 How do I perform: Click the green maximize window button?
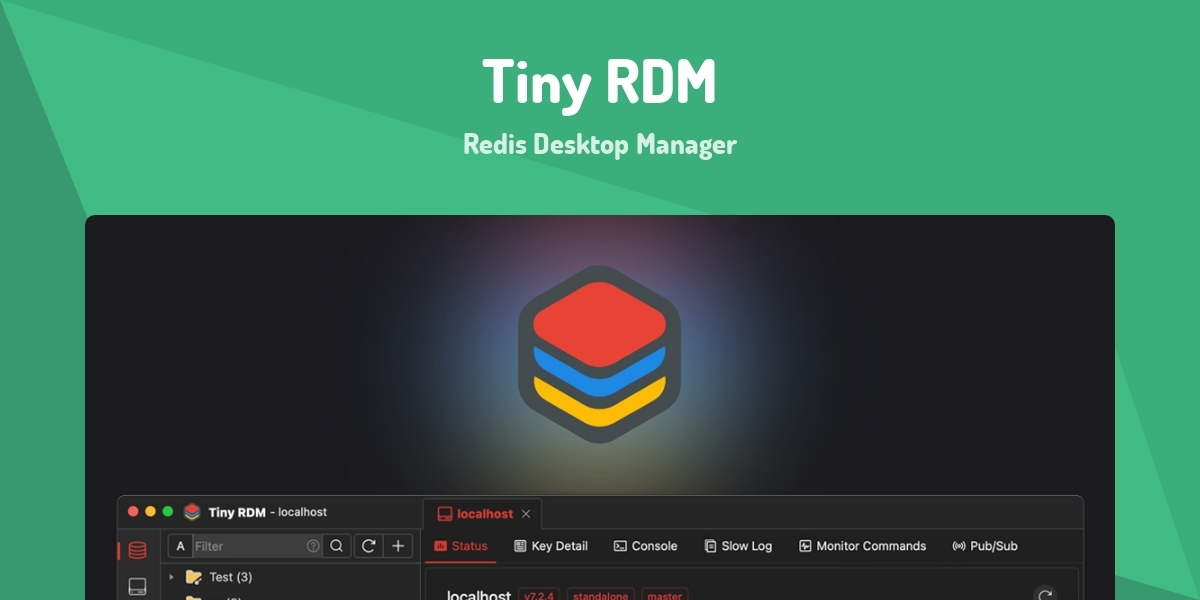tap(167, 511)
